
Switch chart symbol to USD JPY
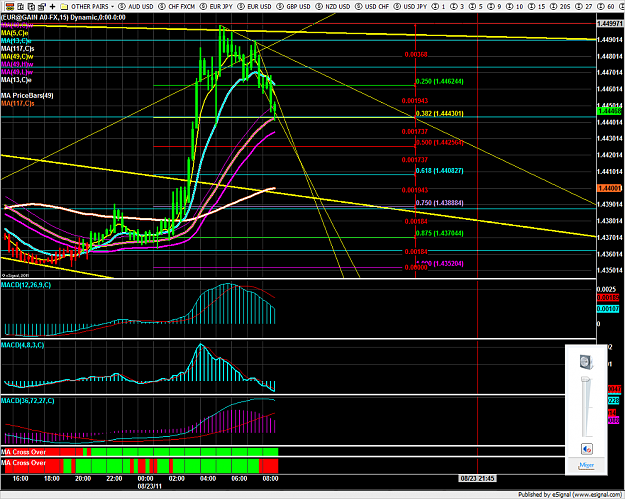[x=411, y=6]
